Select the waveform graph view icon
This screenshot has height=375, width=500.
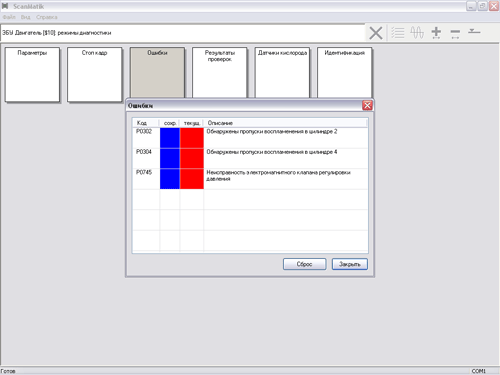coord(417,33)
